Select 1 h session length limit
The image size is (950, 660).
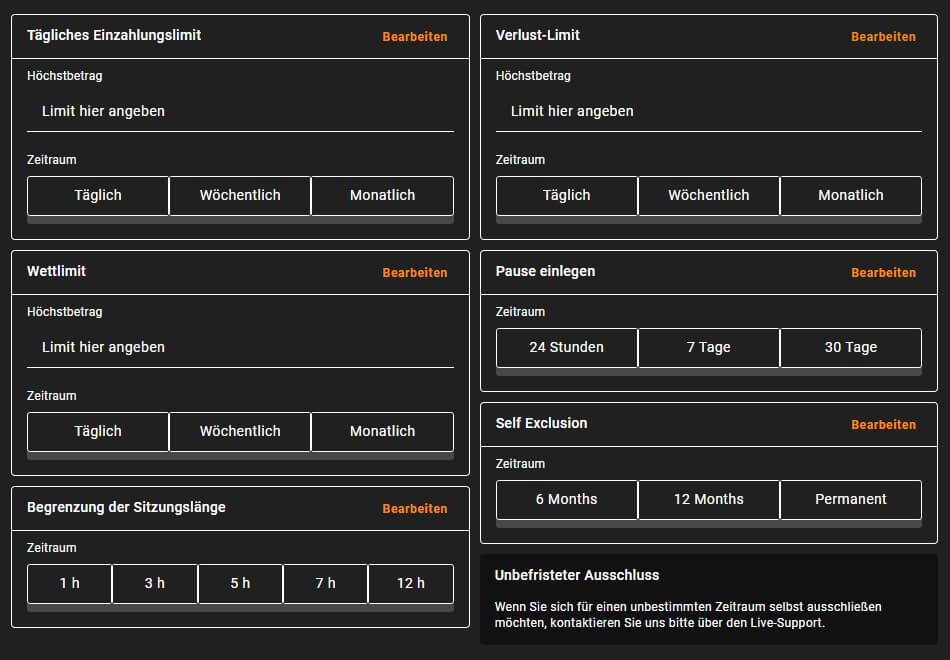(x=68, y=584)
